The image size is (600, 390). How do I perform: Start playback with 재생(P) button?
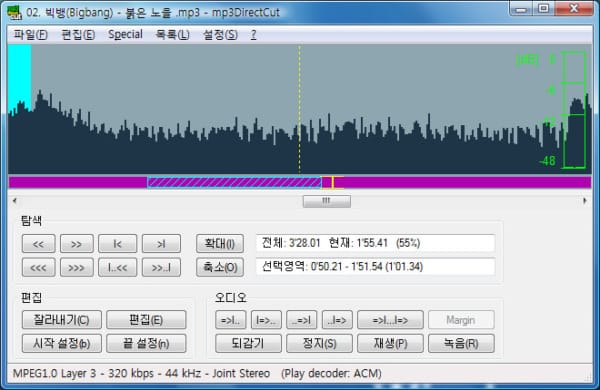tap(390, 343)
